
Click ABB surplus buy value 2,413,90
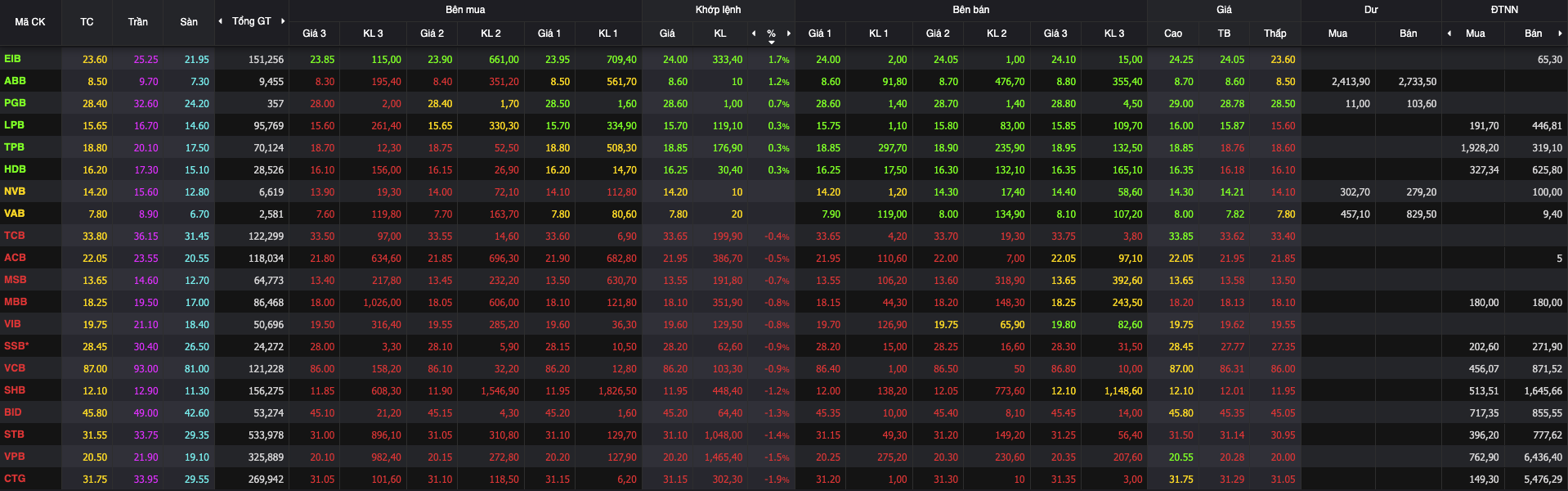coord(1351,82)
